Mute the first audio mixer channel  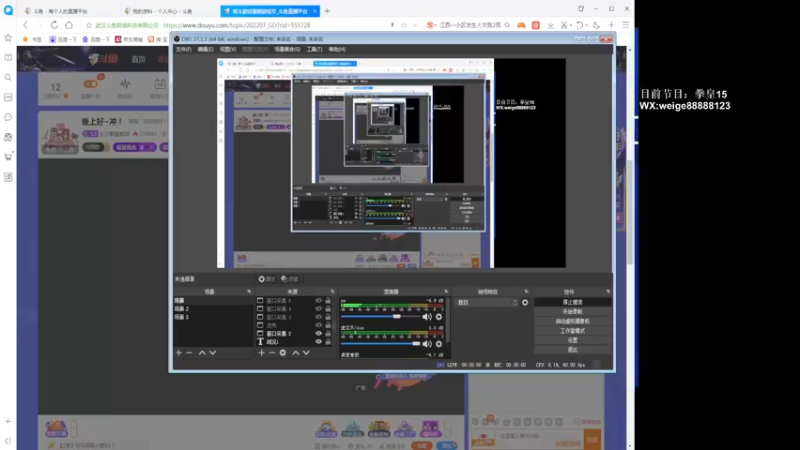pos(427,317)
